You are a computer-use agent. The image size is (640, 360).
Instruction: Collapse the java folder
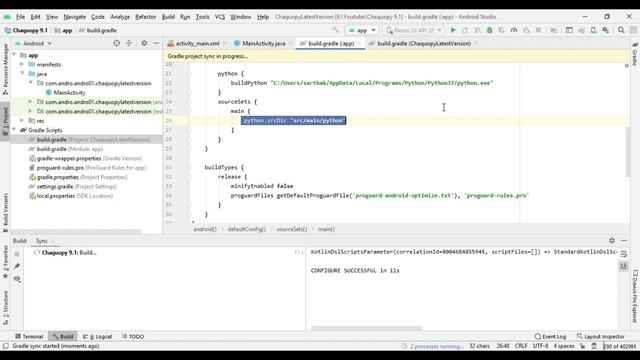coord(22,73)
